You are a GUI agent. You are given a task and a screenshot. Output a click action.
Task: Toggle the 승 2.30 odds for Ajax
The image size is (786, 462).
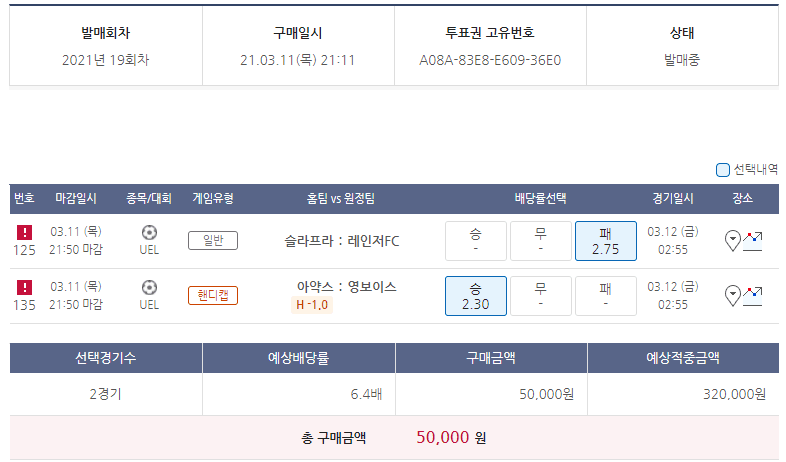[x=475, y=295]
